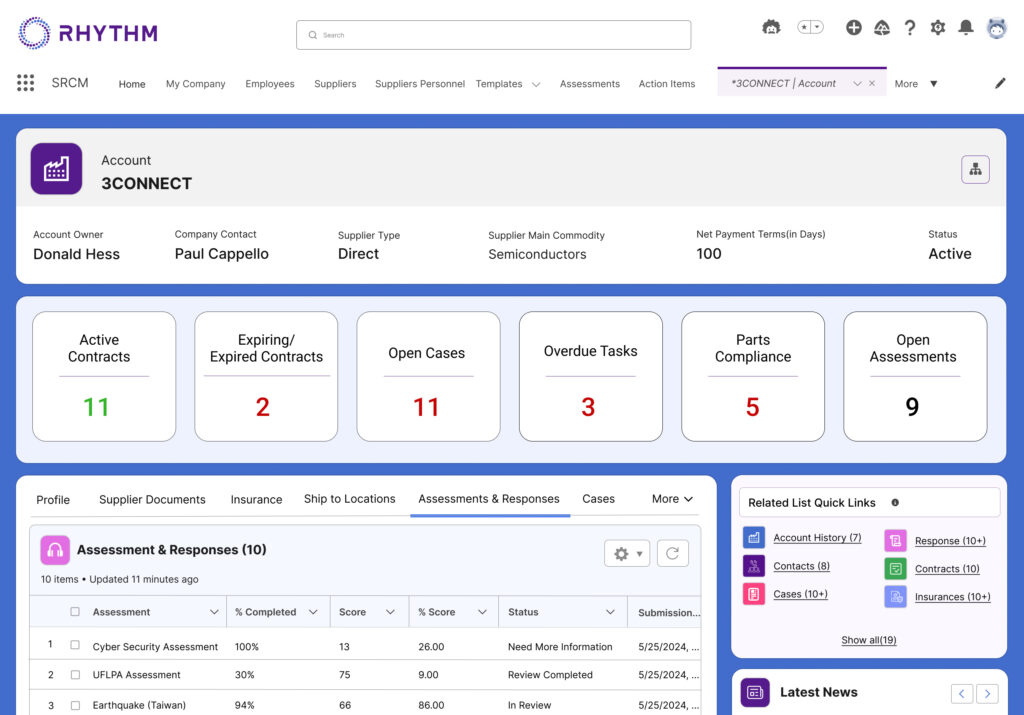Expand the favorites dropdown arrow
1024x715 pixels.
click(x=818, y=27)
